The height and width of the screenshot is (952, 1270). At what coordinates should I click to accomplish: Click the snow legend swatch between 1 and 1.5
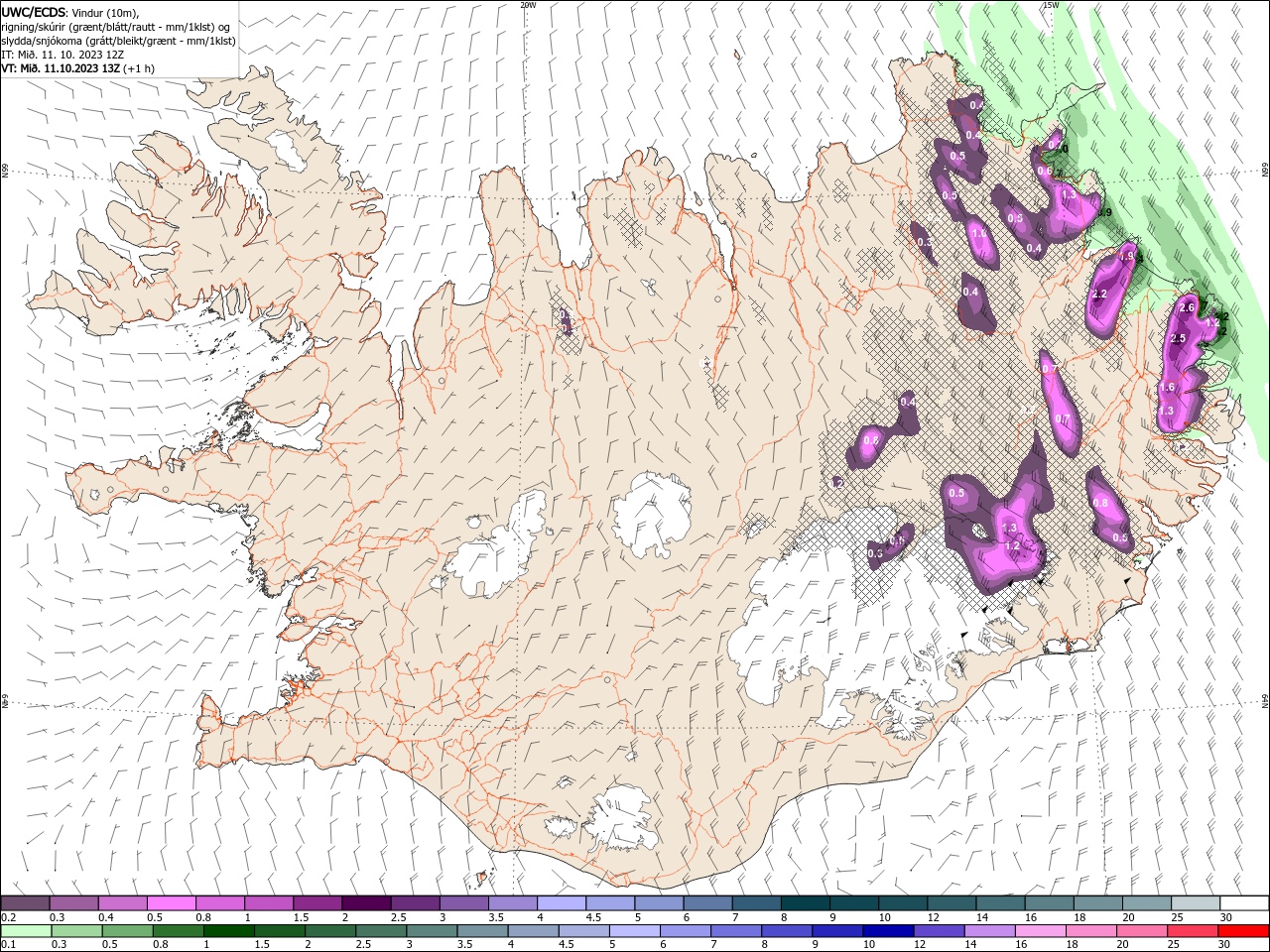pos(269,902)
